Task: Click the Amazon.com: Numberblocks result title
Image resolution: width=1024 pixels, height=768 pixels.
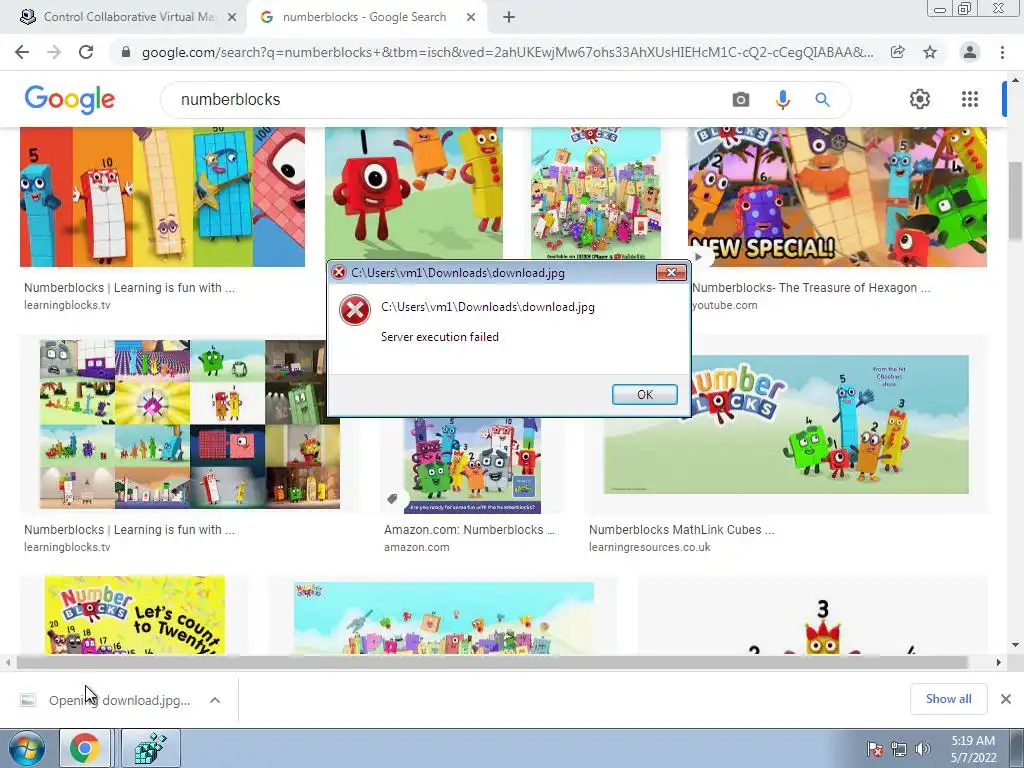Action: tap(469, 530)
